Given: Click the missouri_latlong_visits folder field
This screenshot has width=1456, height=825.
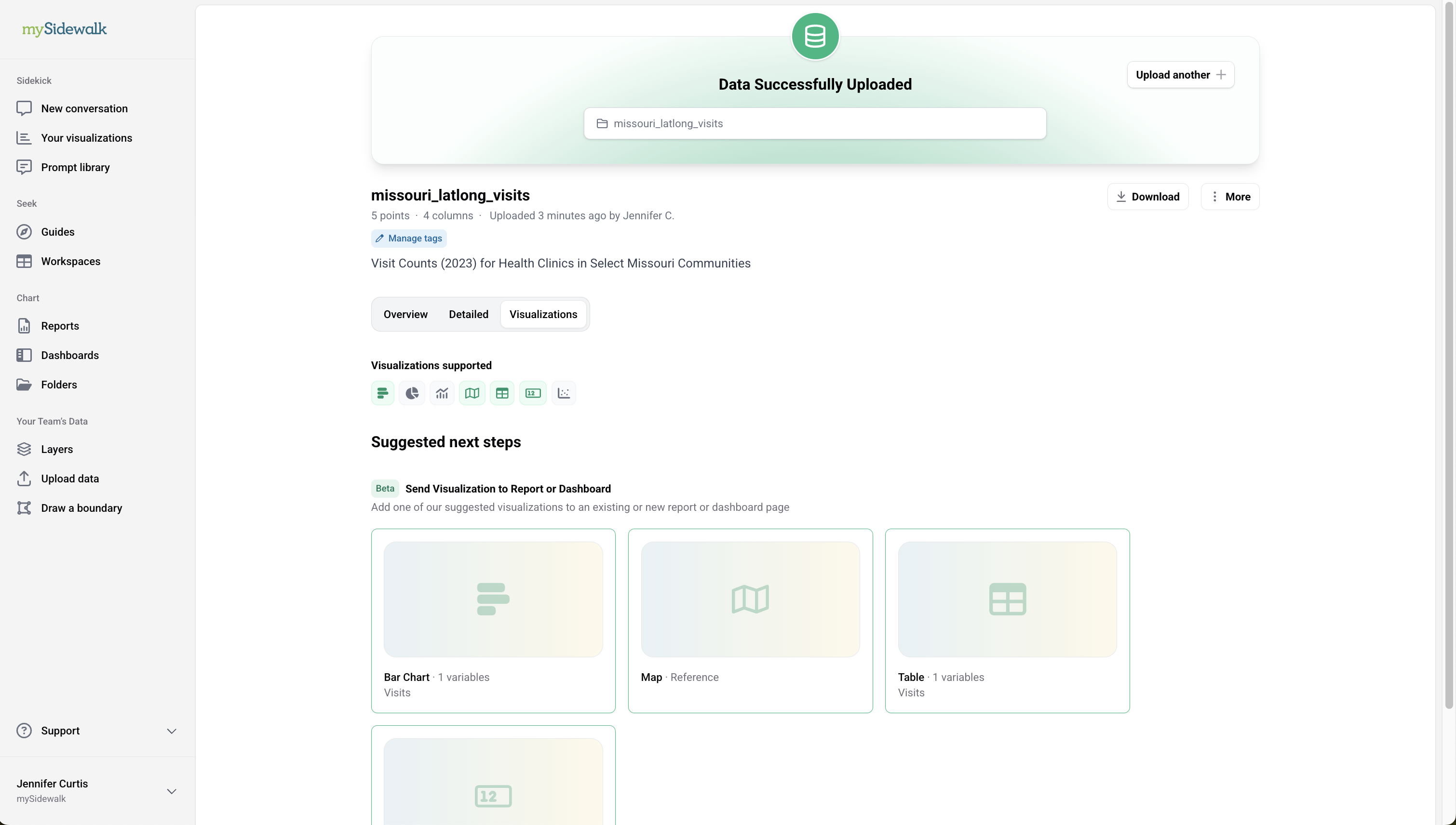Looking at the screenshot, I should pos(814,123).
